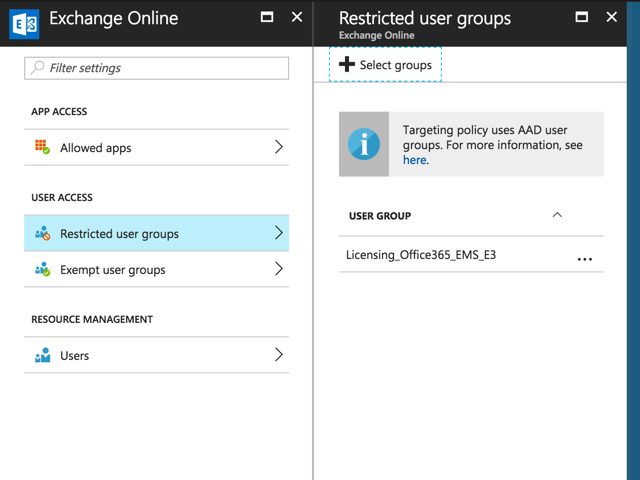
Task: Click the Restricted user groups icon
Action: [x=42, y=233]
